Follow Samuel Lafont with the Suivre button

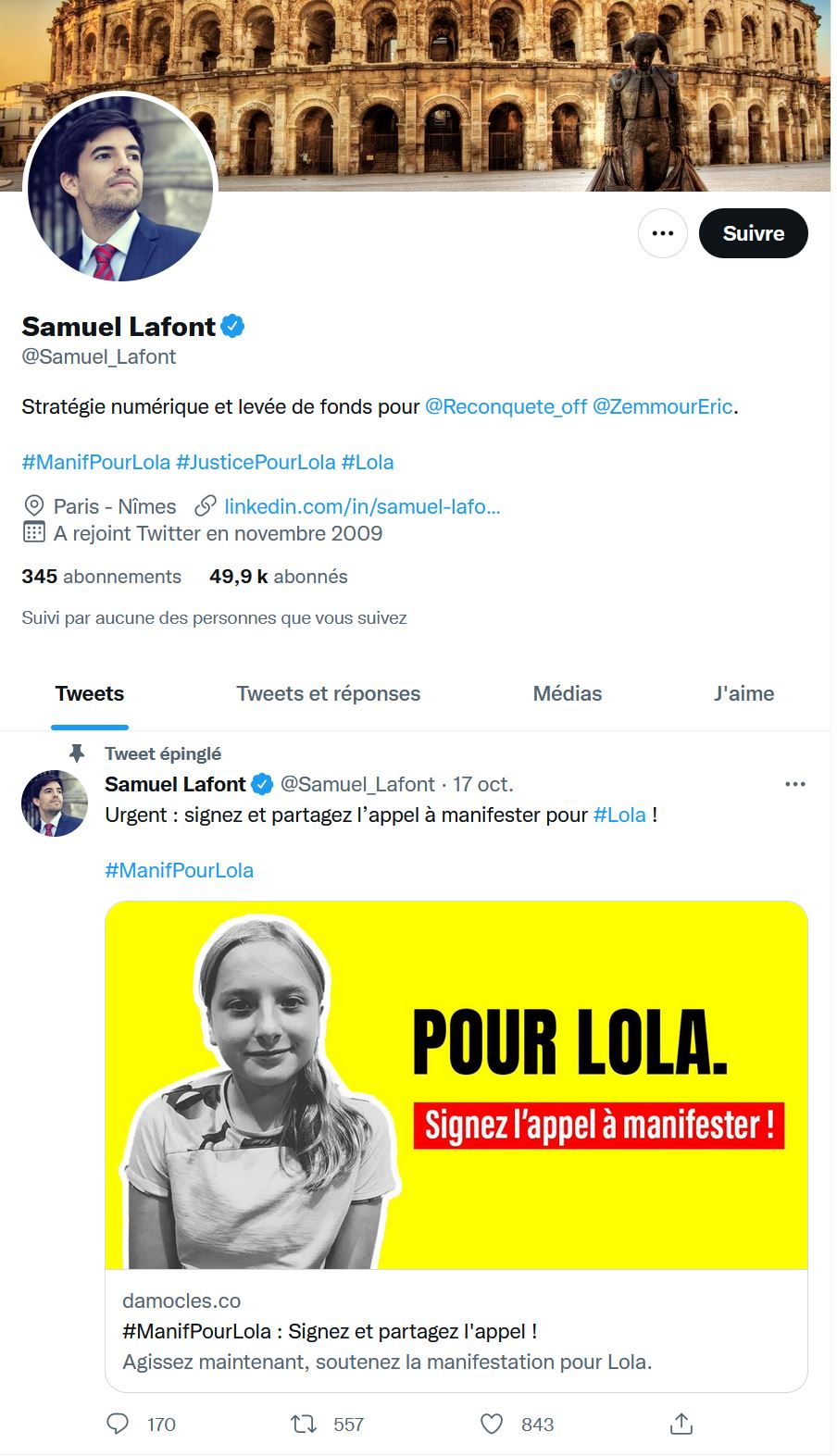coord(754,233)
